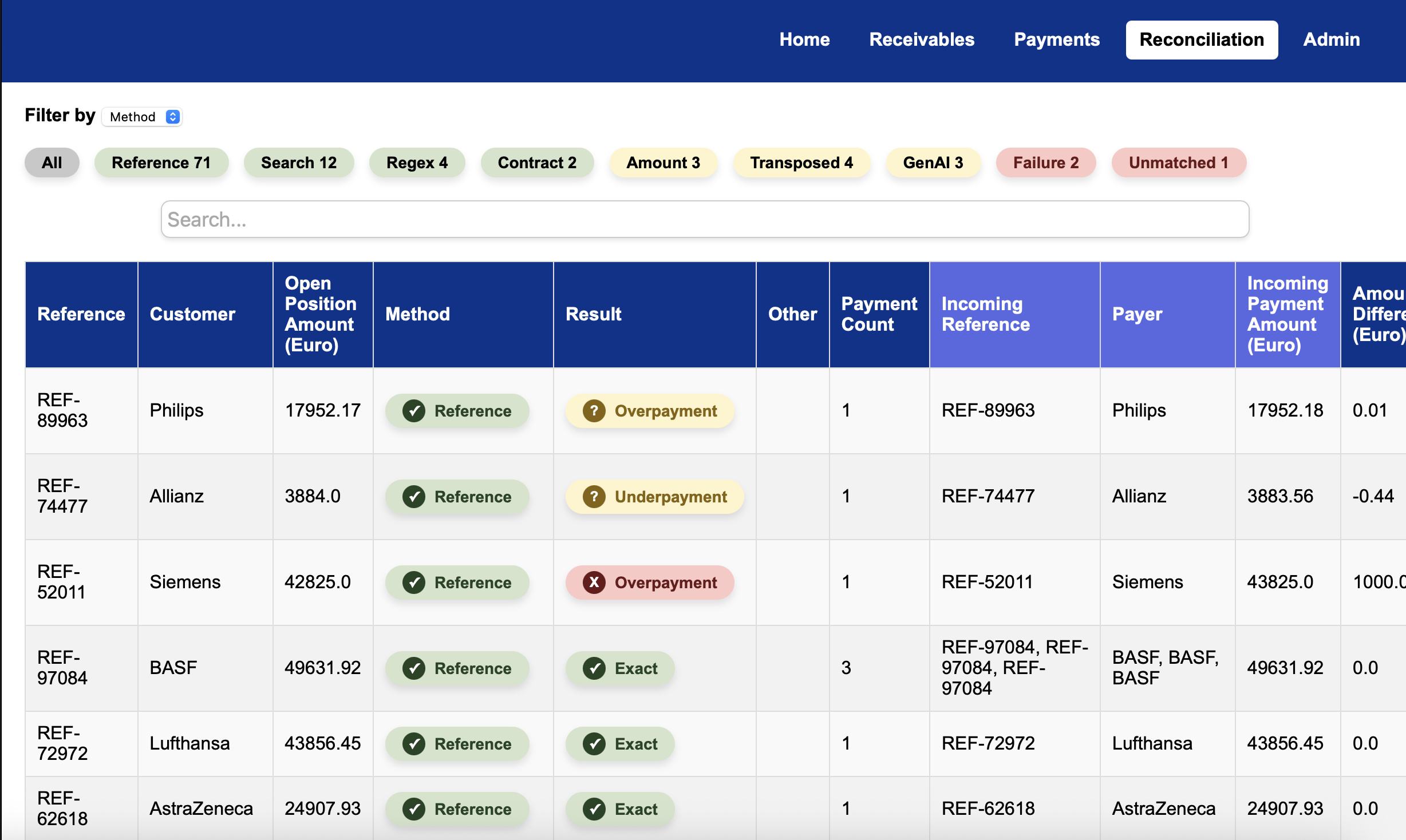
Task: Click the question mark icon on Underpayment badge
Action: point(594,497)
